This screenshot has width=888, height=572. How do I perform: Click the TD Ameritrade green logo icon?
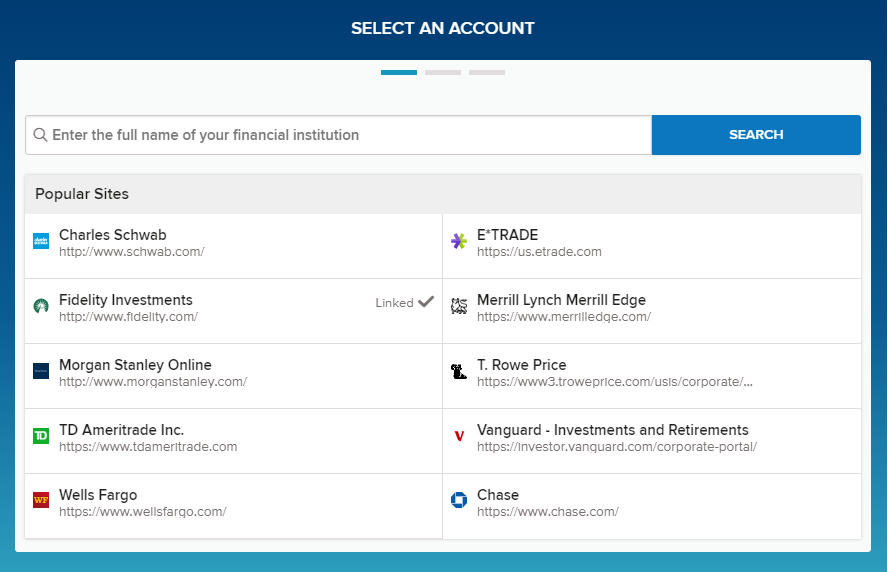(41, 436)
